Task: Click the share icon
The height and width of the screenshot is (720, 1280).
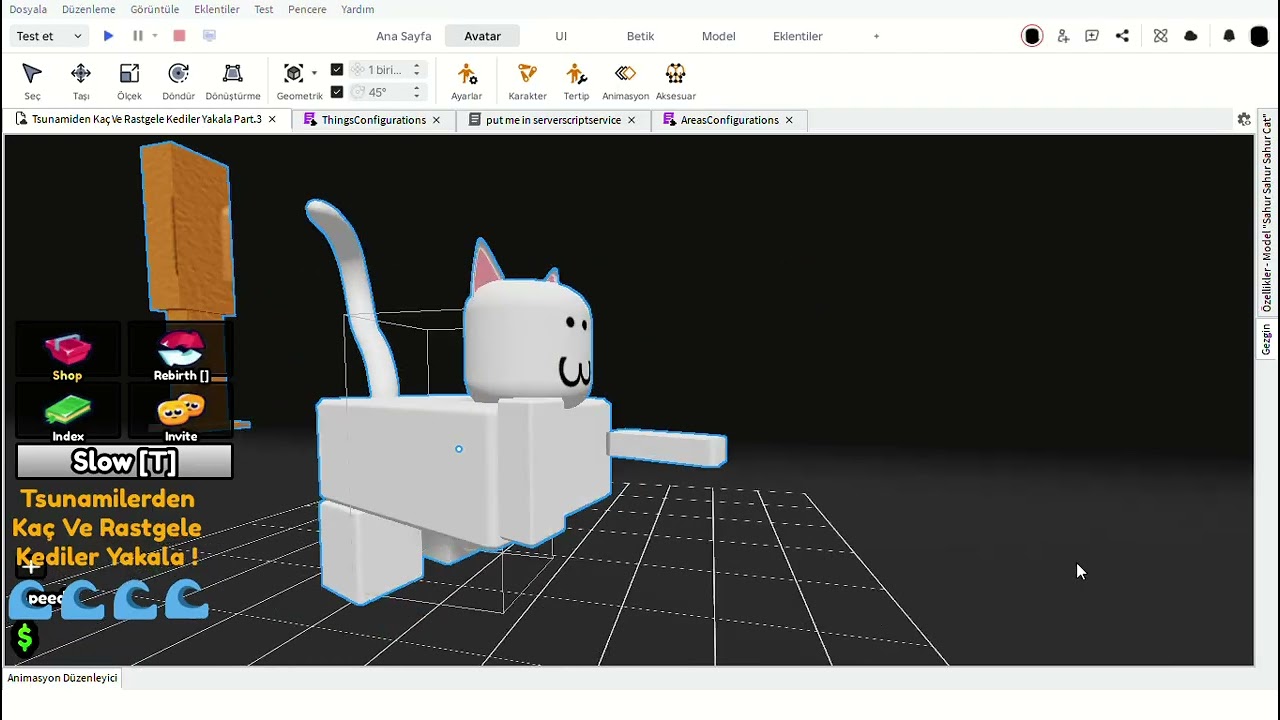Action: [x=1122, y=36]
